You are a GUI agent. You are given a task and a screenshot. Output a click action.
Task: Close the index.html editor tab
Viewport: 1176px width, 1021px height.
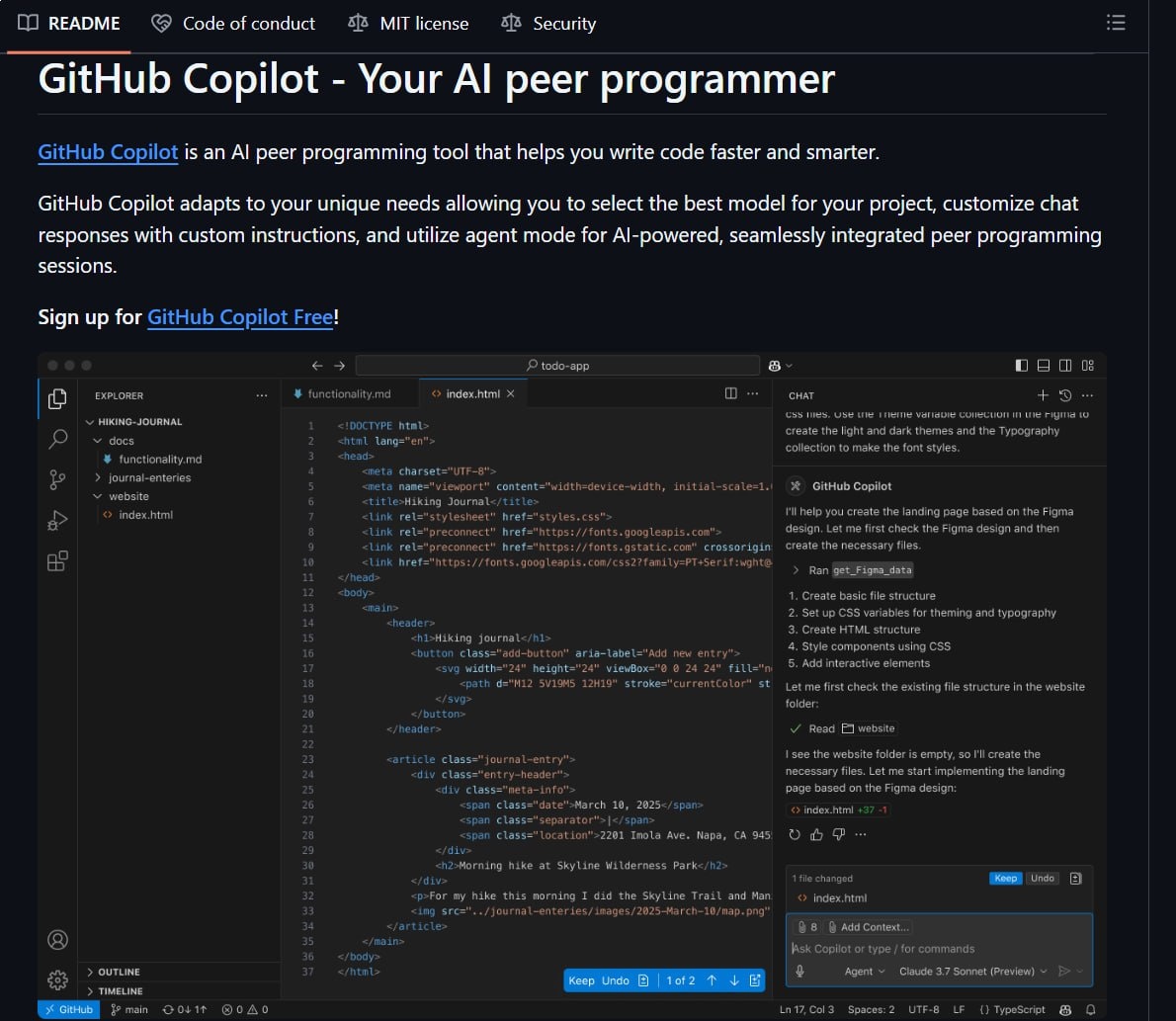point(511,393)
